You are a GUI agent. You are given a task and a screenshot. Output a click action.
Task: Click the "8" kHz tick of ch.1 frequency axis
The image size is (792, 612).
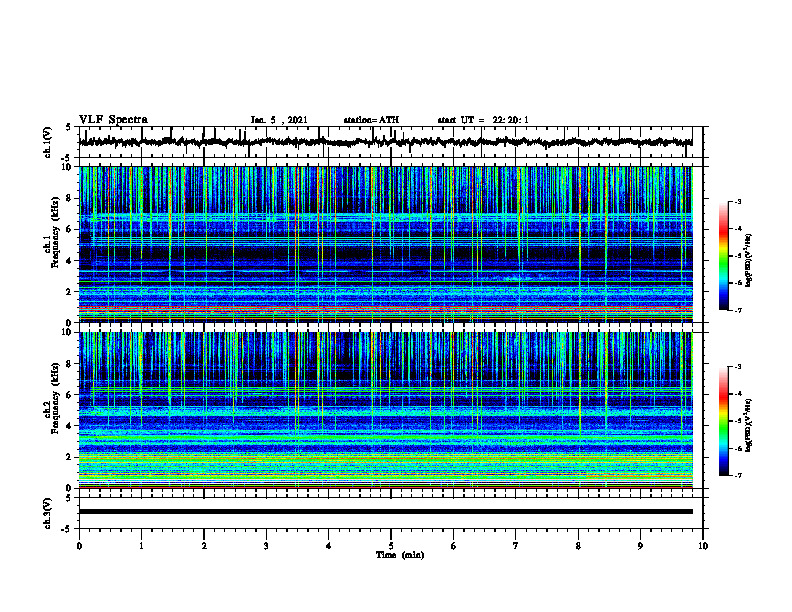click(69, 198)
